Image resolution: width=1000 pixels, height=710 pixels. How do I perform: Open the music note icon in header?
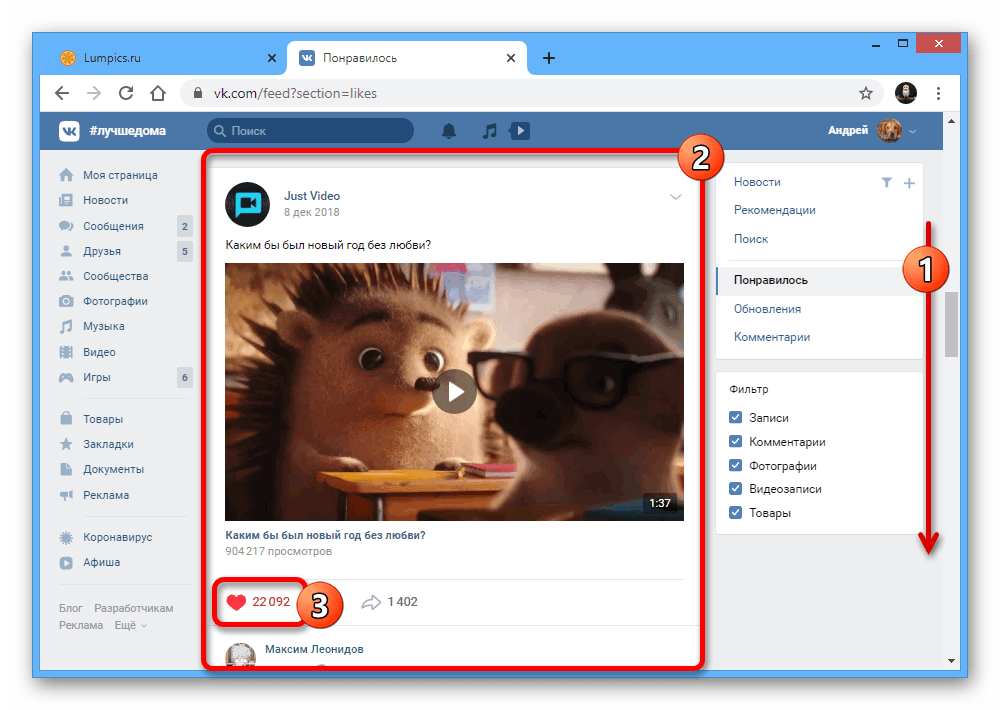click(x=489, y=131)
